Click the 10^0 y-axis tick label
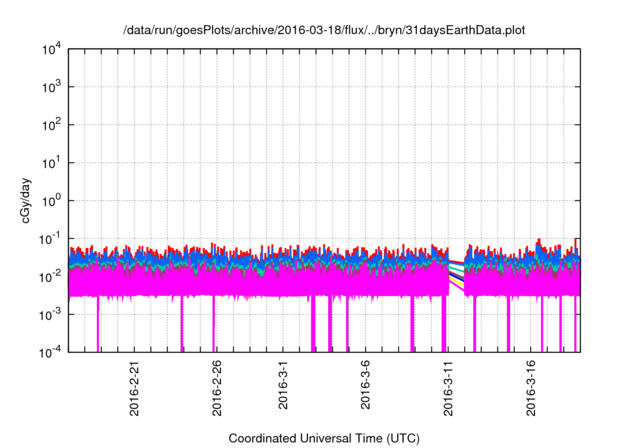This screenshot has width=640, height=448. 51,201
